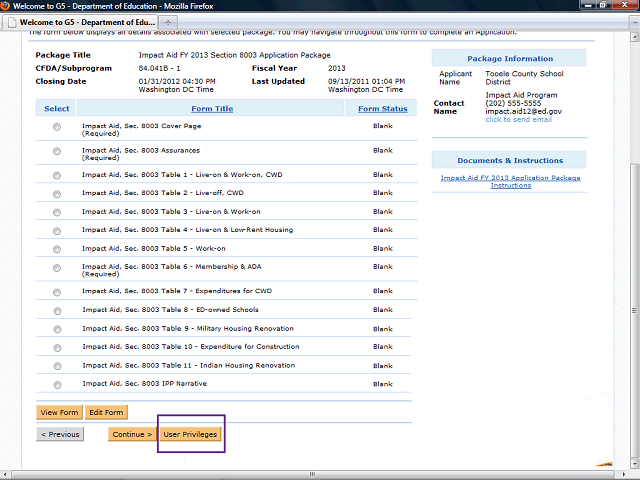Click the Fiscal Year value 2013
640x480 pixels.
[x=336, y=68]
